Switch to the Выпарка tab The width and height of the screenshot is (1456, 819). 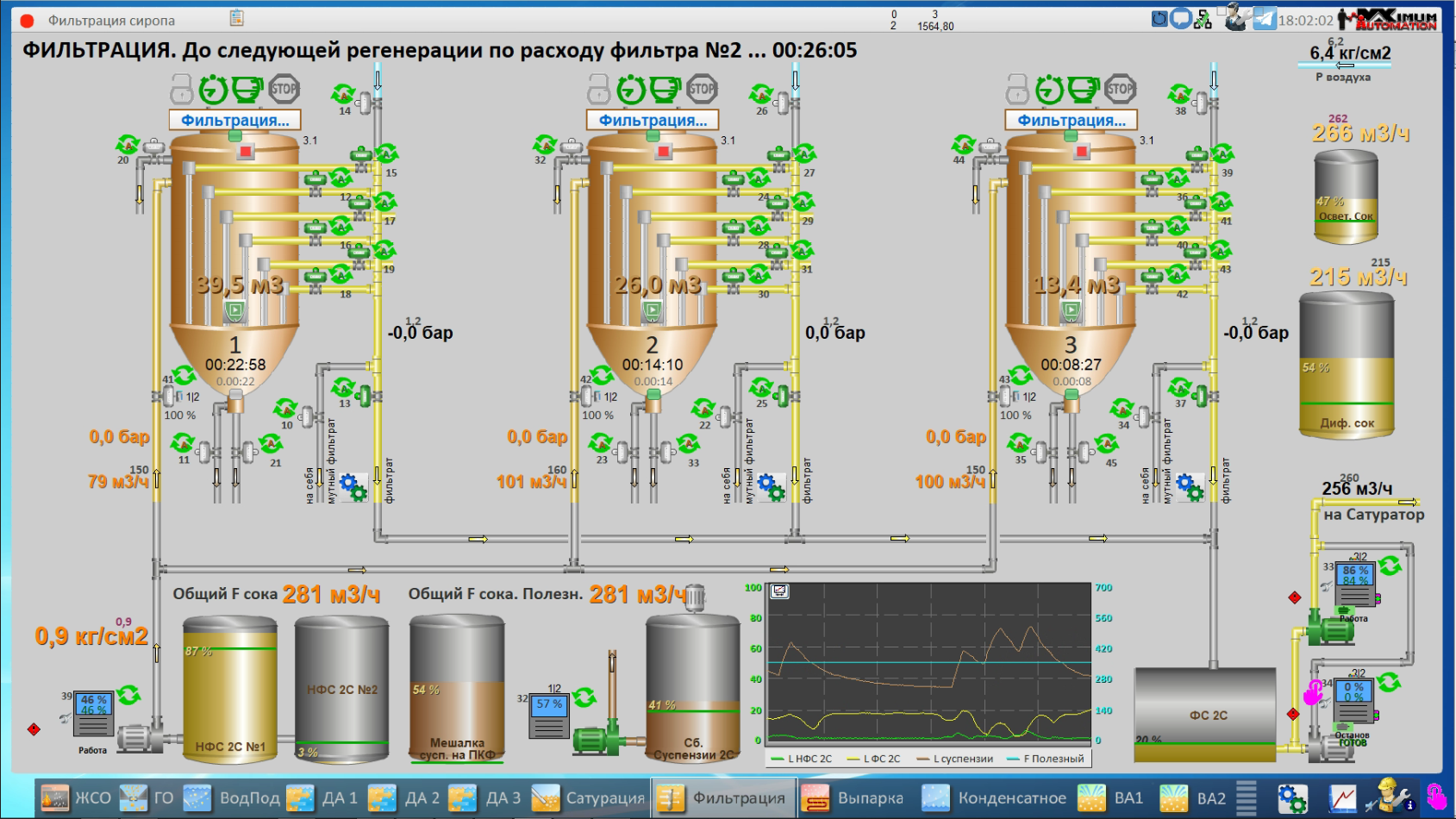[x=853, y=798]
